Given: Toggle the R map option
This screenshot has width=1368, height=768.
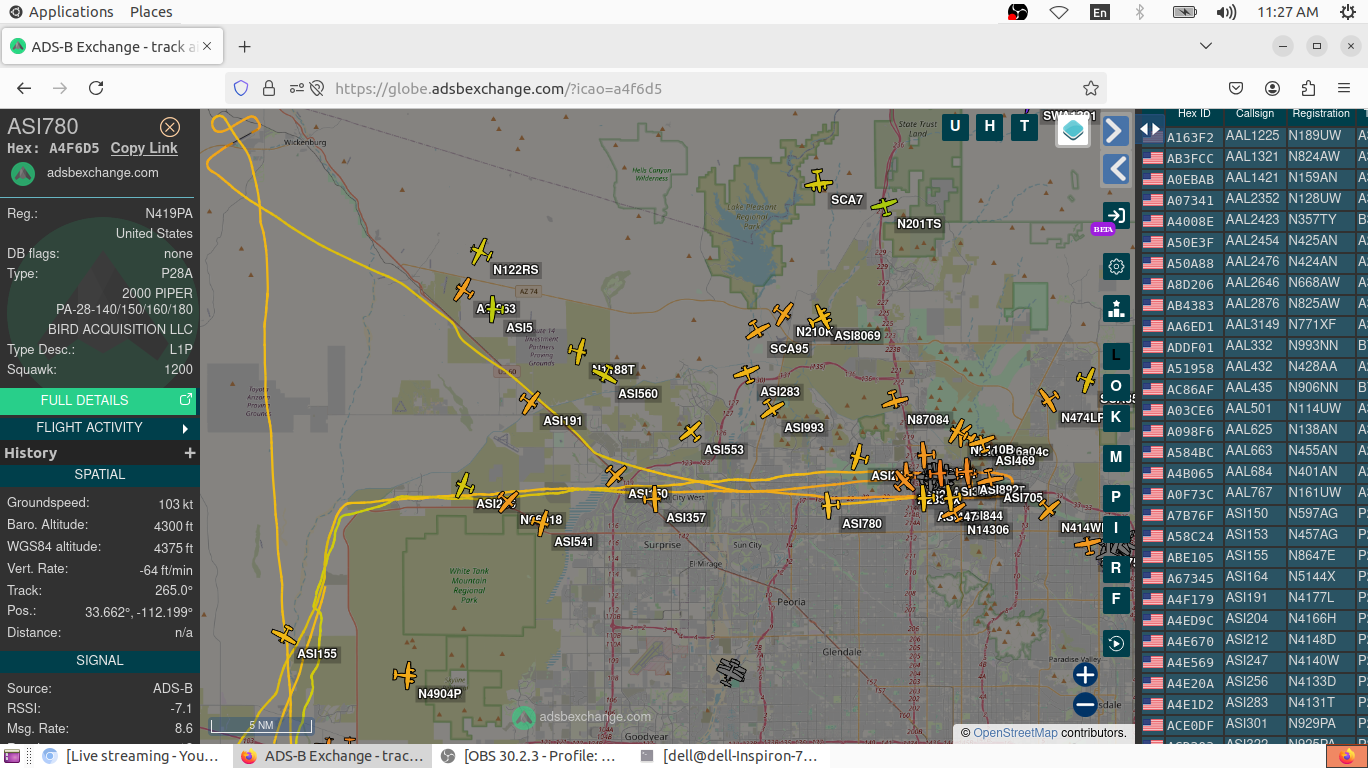Looking at the screenshot, I should pos(1116,568).
